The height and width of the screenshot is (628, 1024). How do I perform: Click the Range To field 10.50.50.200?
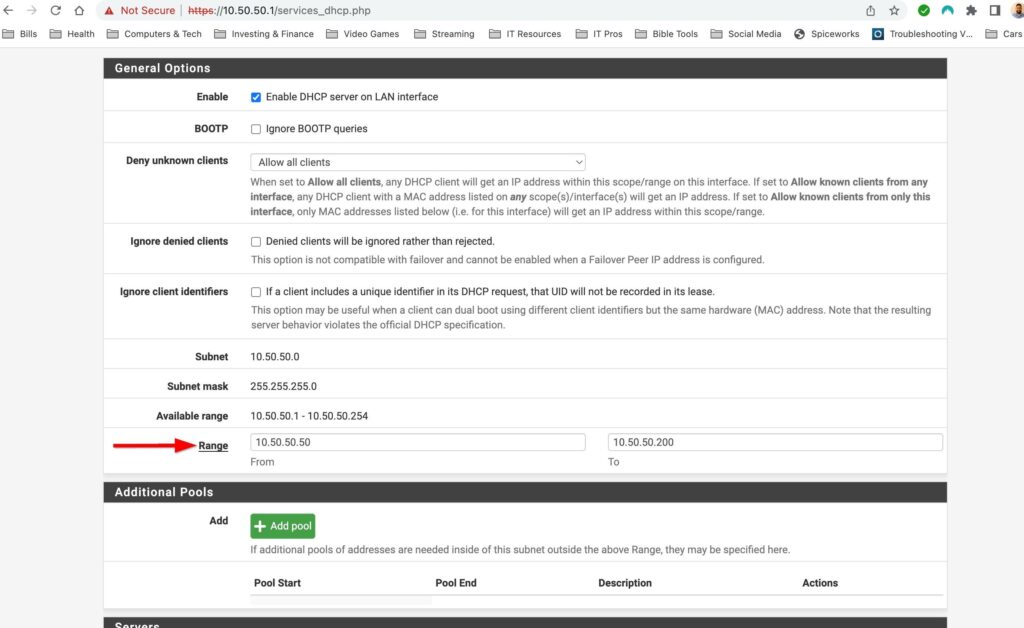[x=775, y=442]
